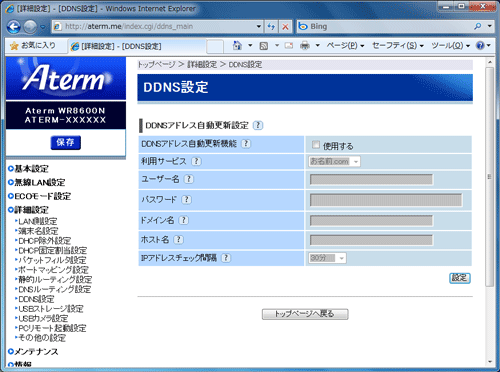This screenshot has width=500, height=372.
Task: Click the トップページ breadcrumb link
Action: 157,64
